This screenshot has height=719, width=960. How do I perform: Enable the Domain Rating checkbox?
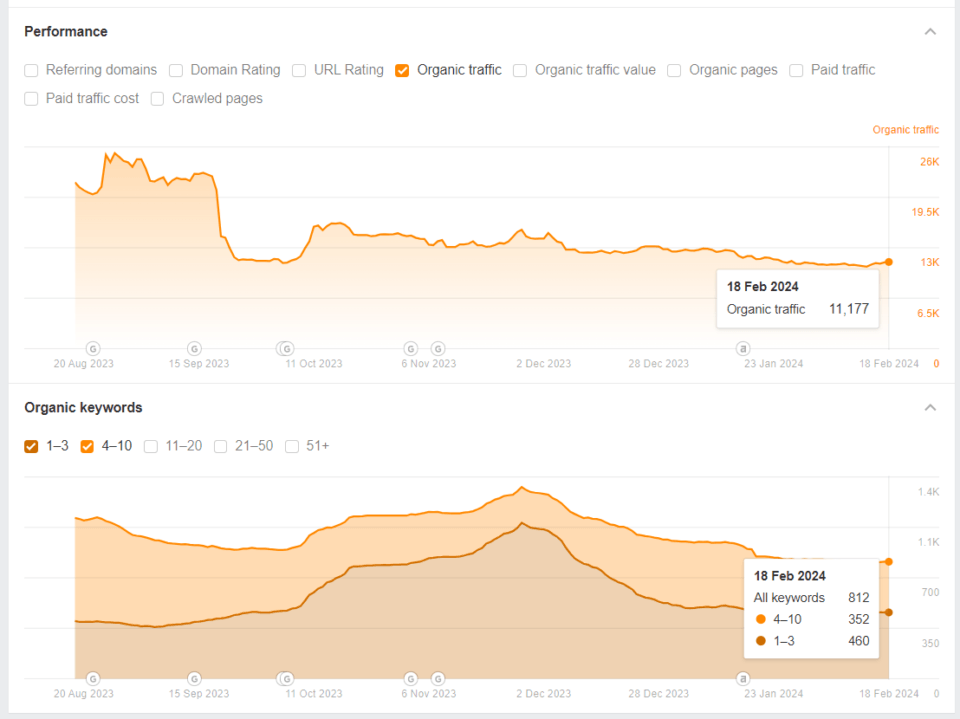176,70
